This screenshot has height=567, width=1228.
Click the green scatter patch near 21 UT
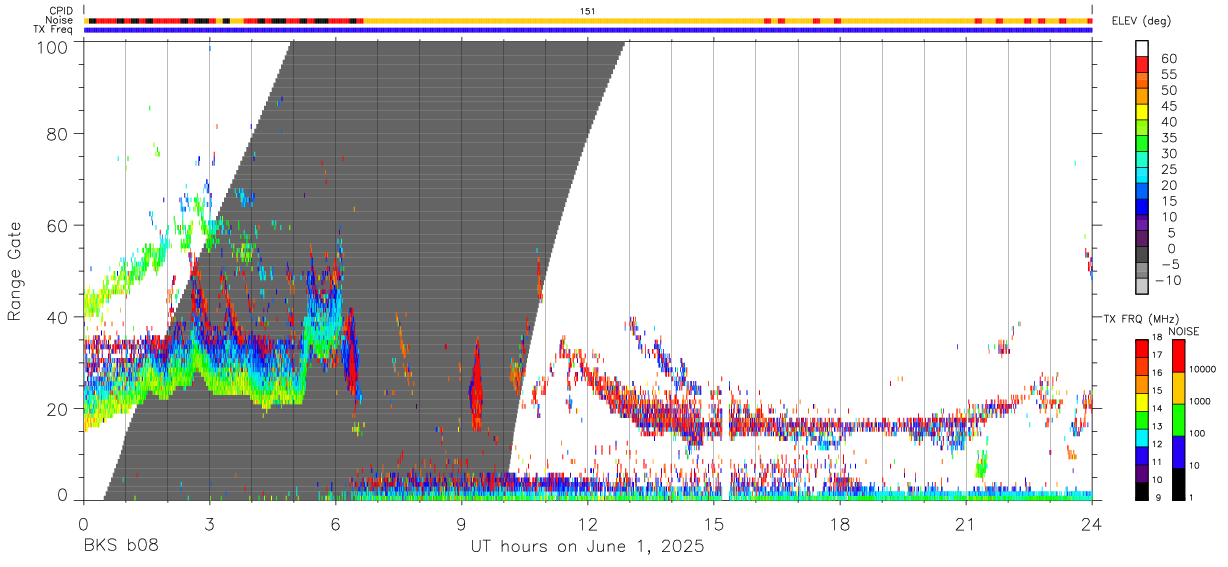[981, 465]
